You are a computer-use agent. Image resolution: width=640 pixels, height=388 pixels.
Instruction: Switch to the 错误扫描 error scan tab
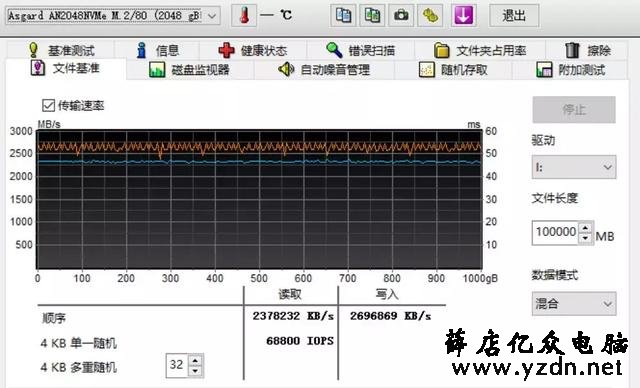[360, 50]
